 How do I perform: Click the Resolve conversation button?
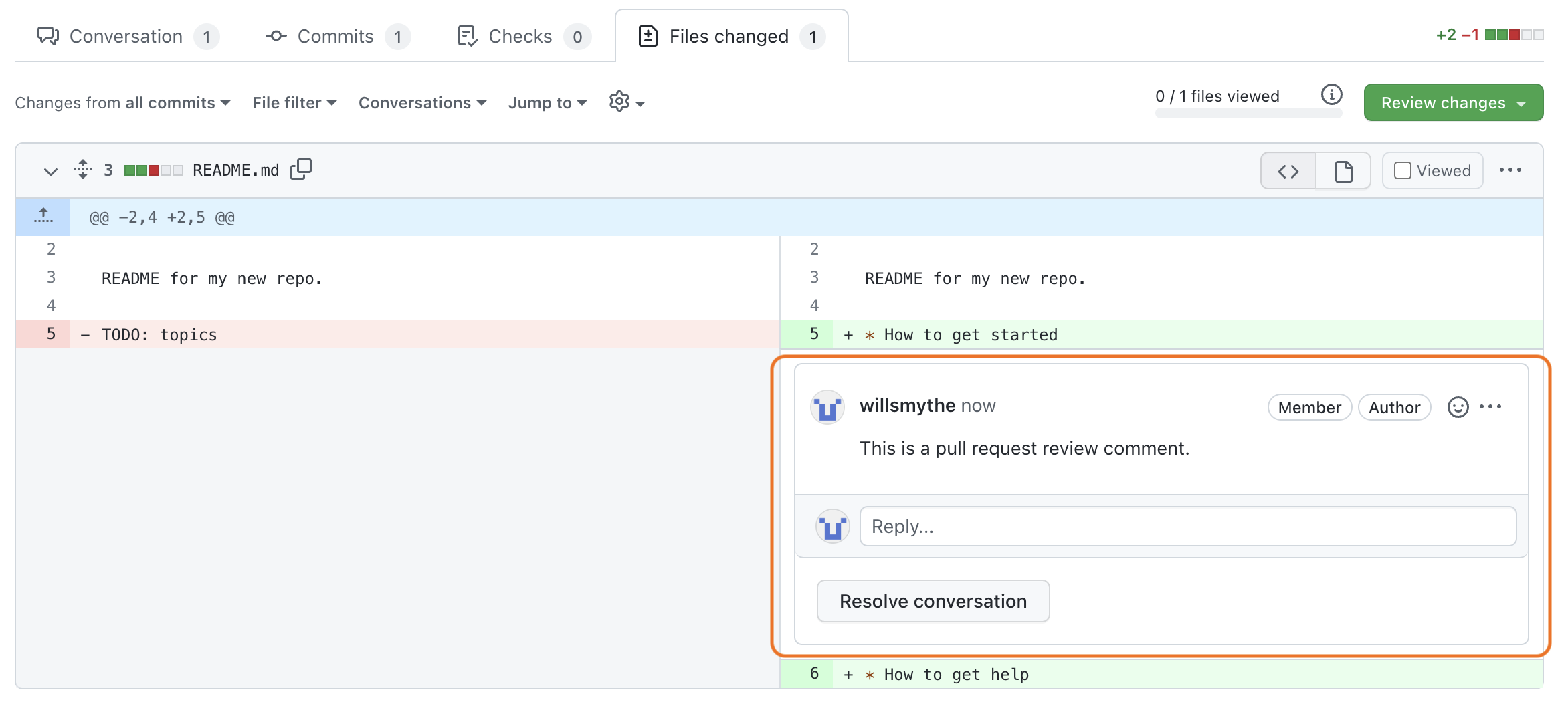click(933, 601)
